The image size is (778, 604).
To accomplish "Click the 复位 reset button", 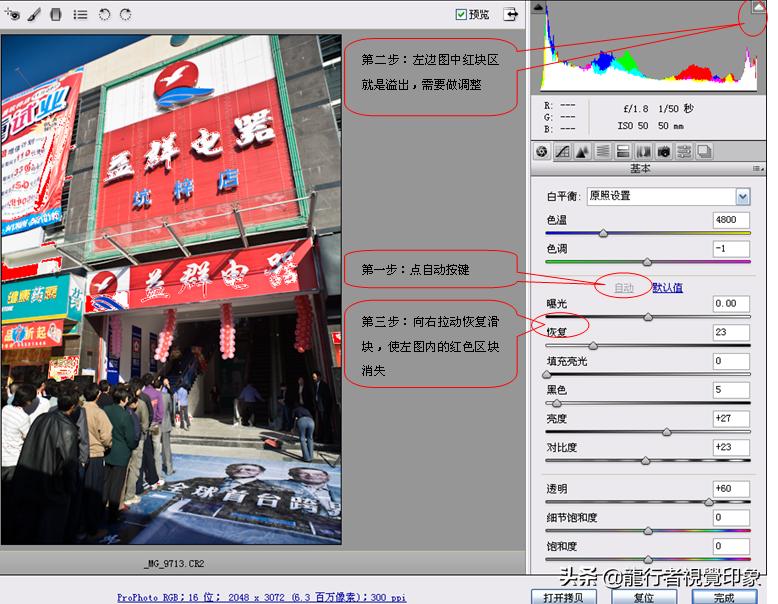I will pyautogui.click(x=644, y=597).
